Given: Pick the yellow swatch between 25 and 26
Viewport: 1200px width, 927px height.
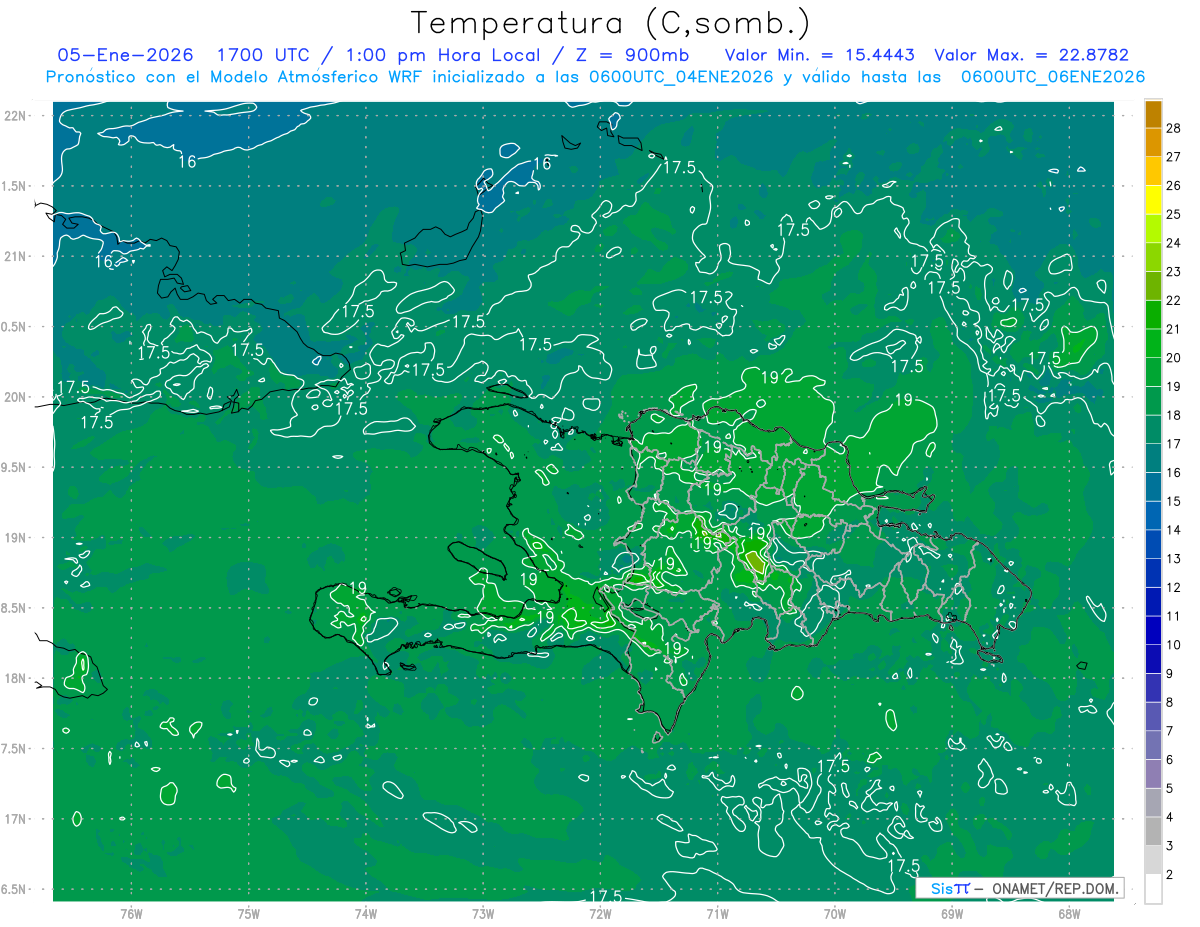Looking at the screenshot, I should 1153,201.
